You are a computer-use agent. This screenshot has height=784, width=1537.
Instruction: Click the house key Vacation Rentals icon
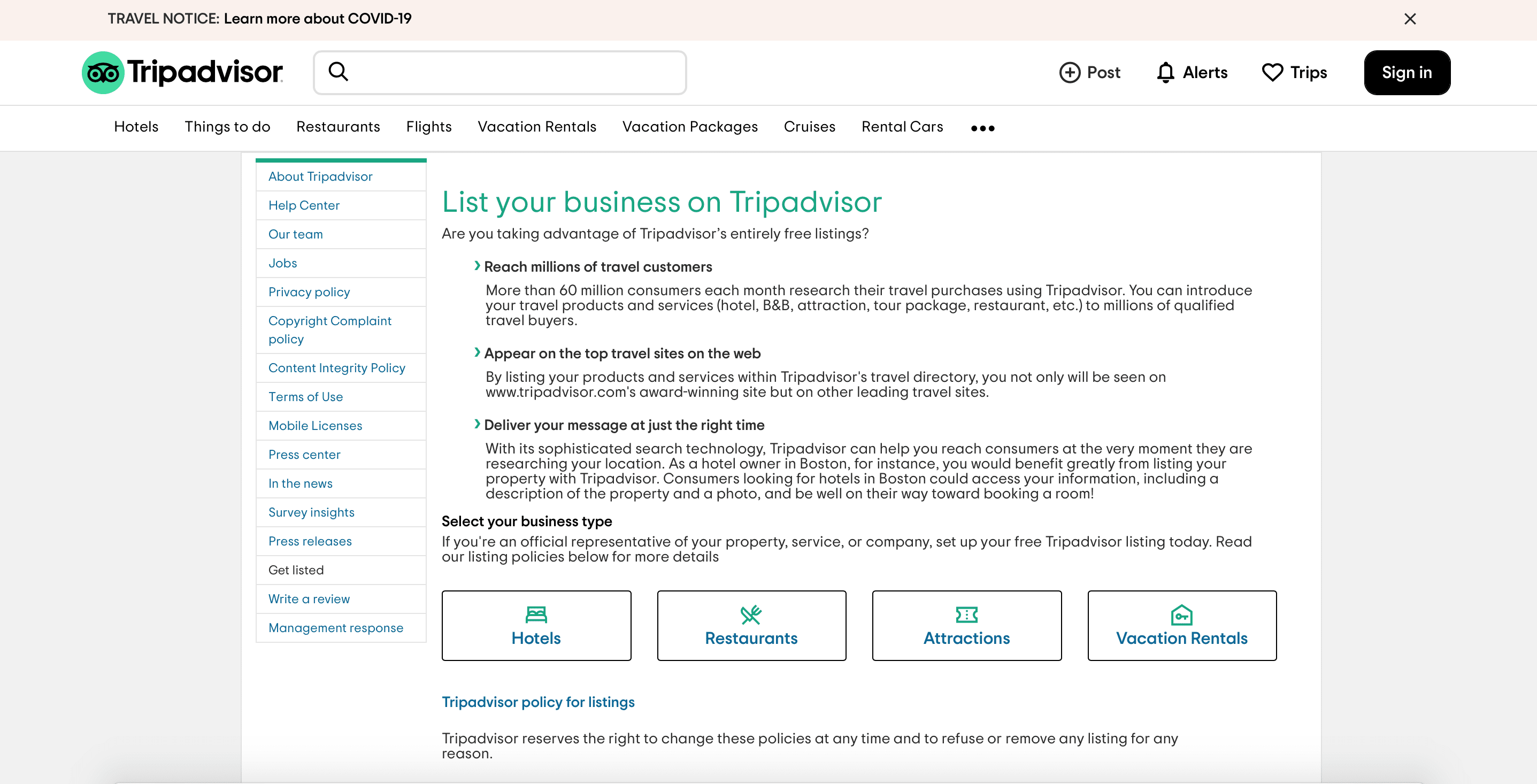tap(1181, 614)
